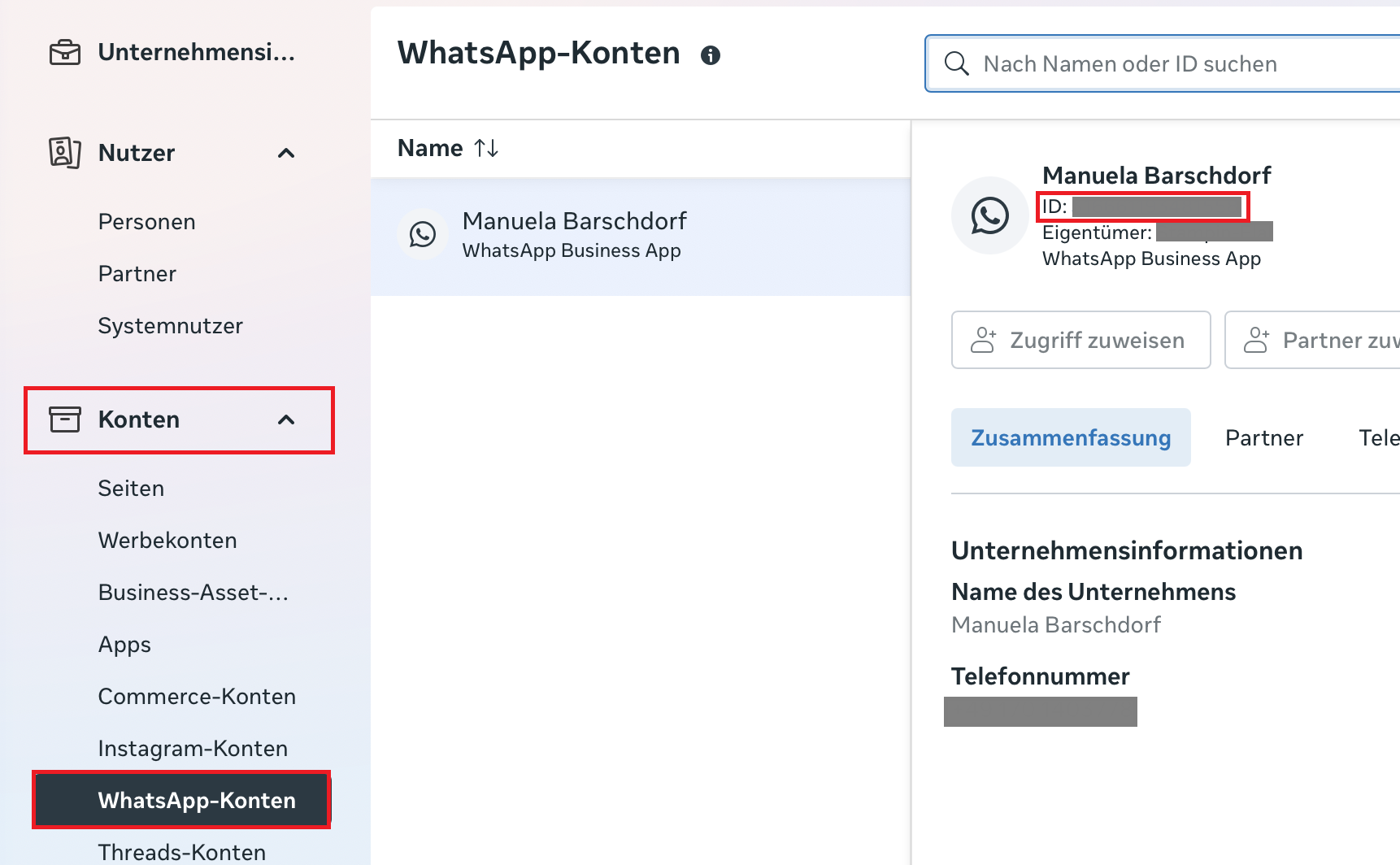Click the Konten archive box icon
Screen dimensions: 1400x865
coord(65,419)
